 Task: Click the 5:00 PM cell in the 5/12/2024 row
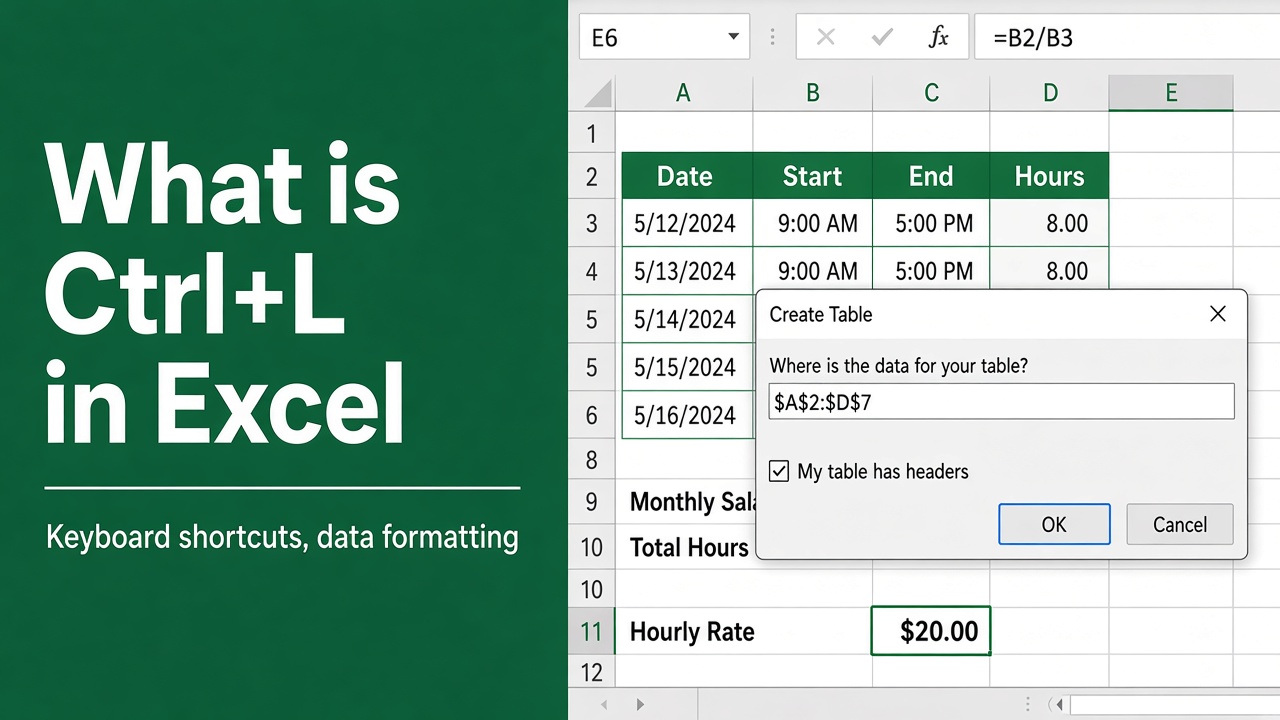point(931,223)
